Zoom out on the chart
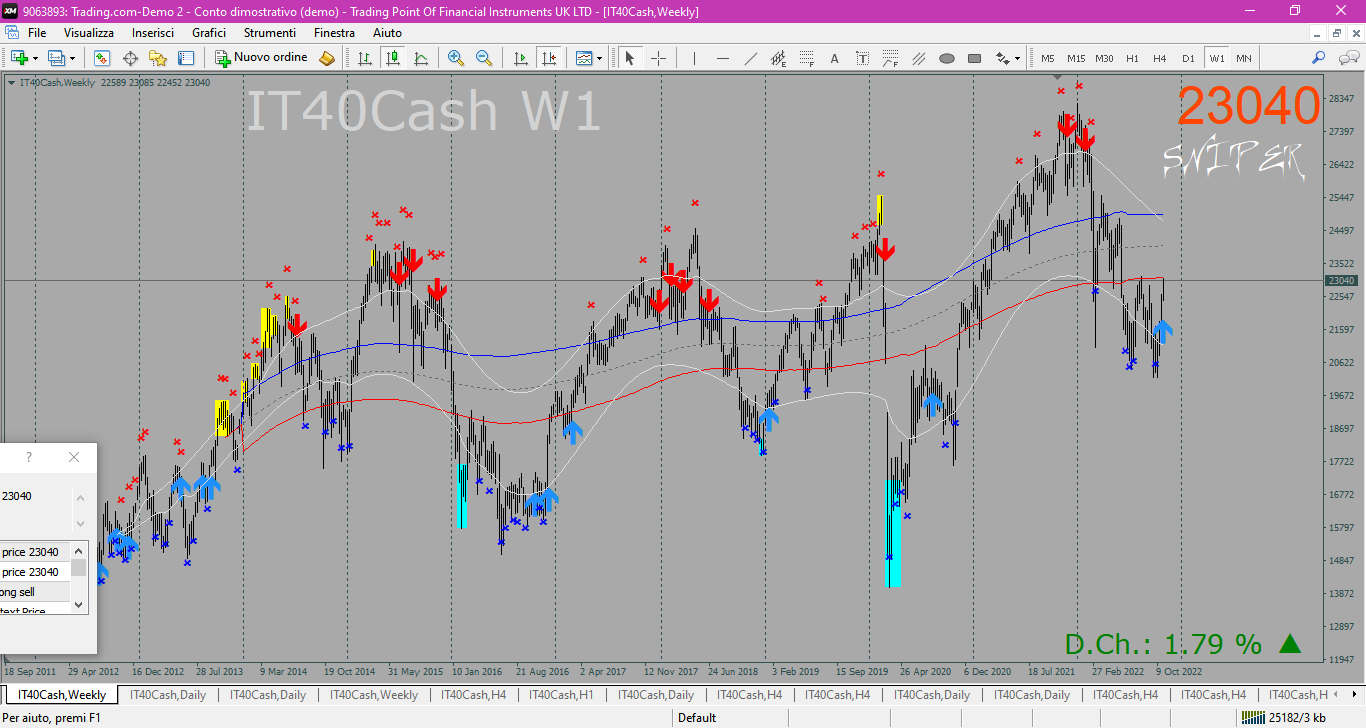 [x=484, y=58]
